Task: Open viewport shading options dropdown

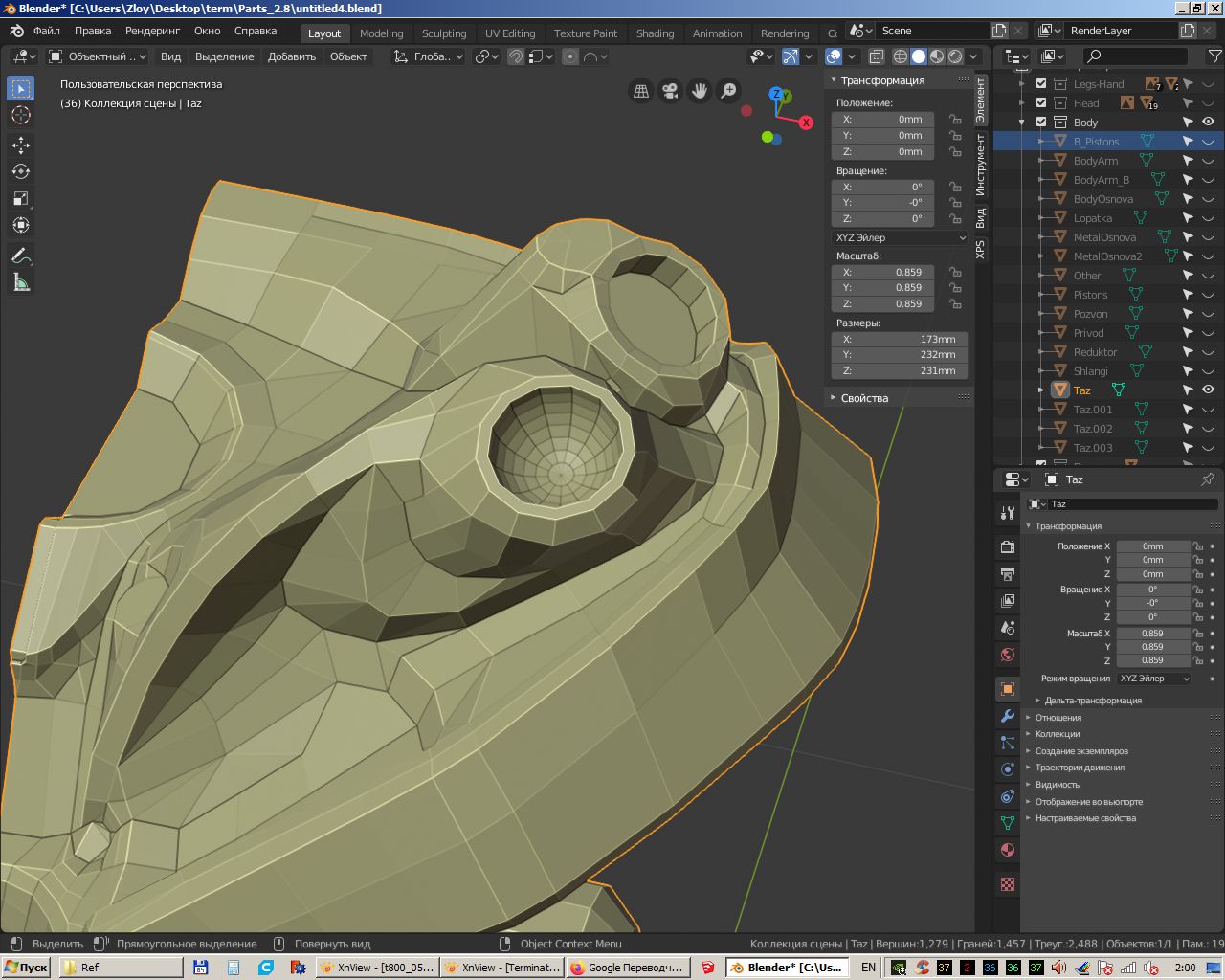Action: 973,56
